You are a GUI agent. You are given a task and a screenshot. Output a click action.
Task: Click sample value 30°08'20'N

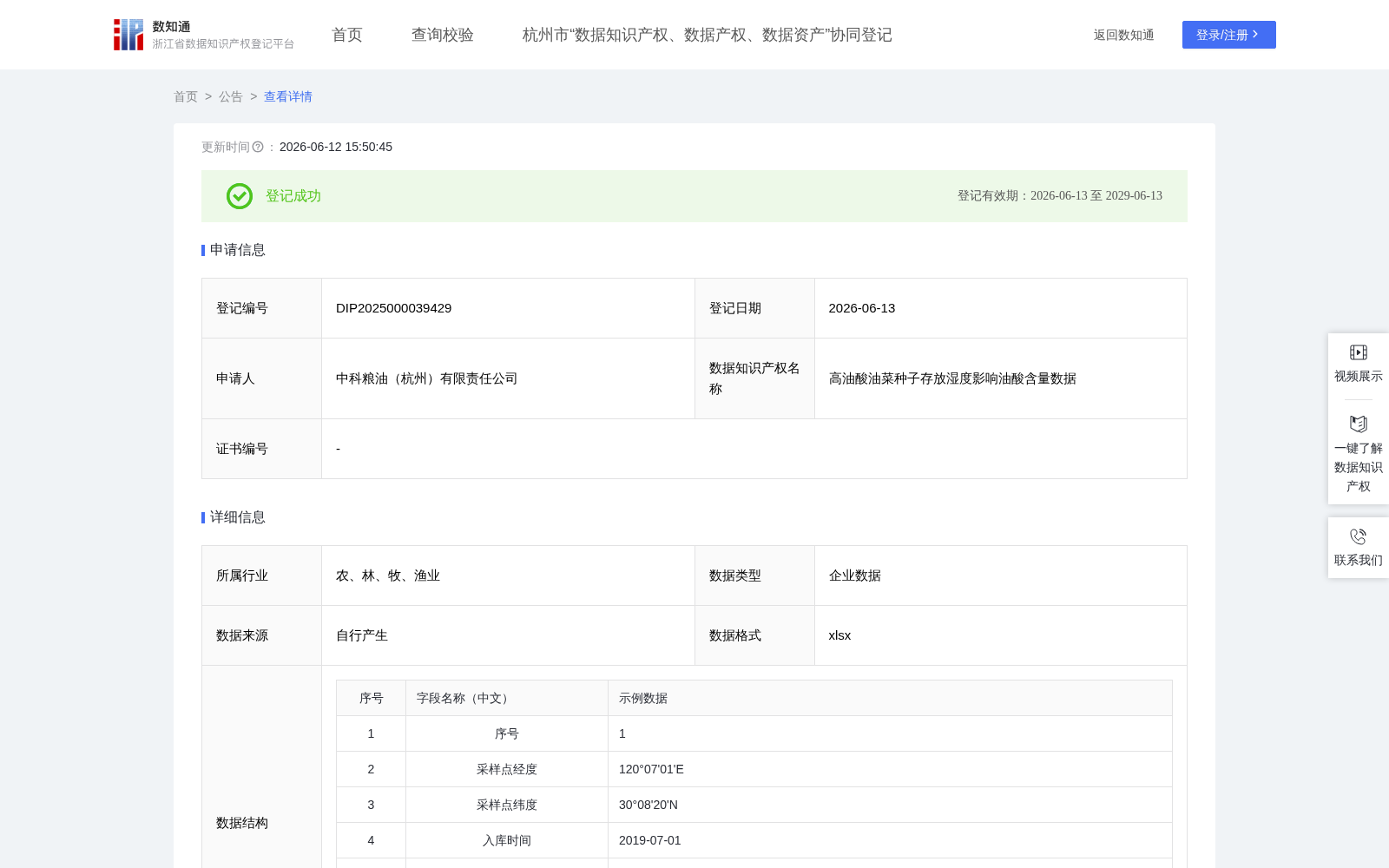(648, 805)
